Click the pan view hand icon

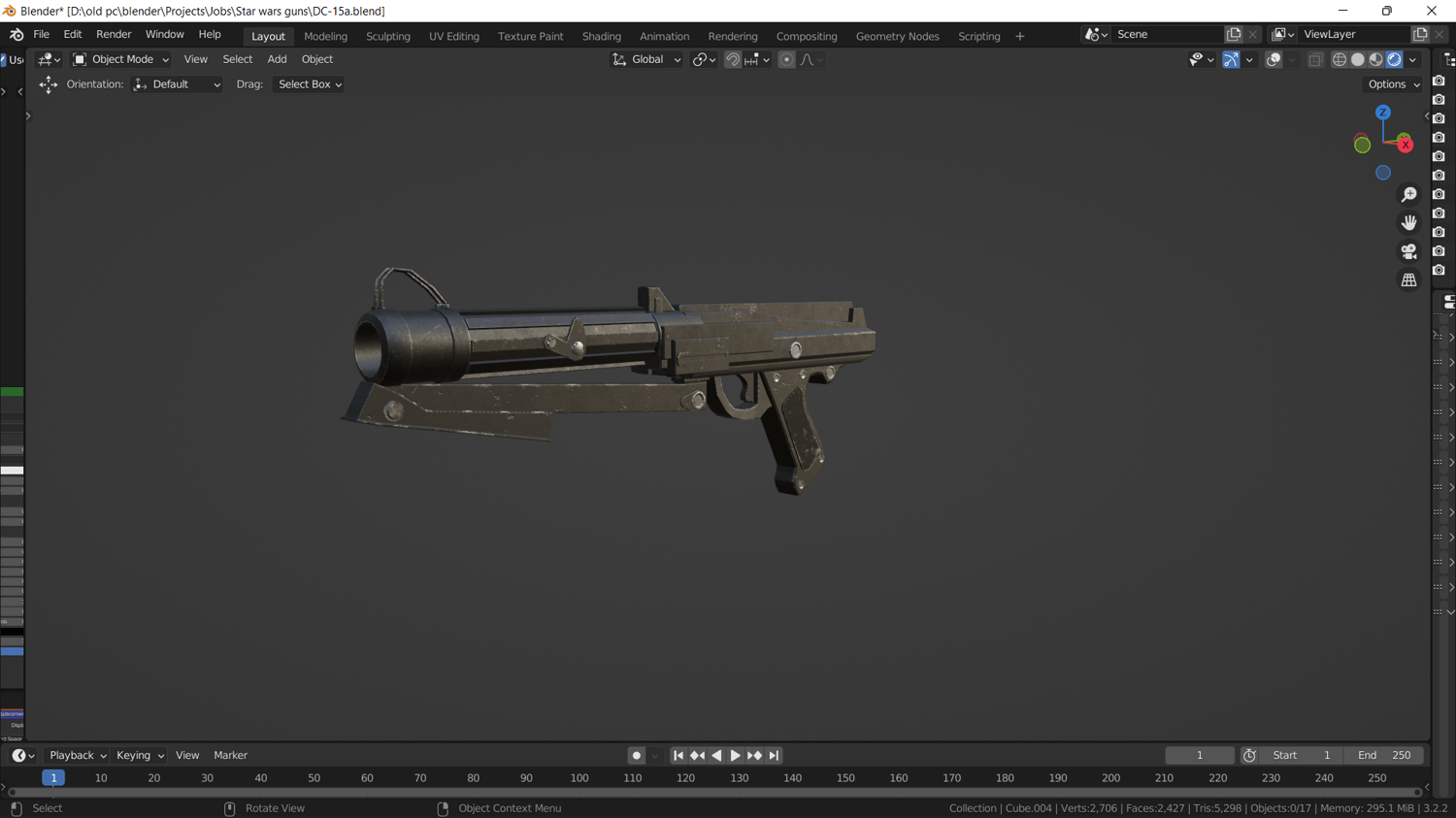[x=1409, y=223]
